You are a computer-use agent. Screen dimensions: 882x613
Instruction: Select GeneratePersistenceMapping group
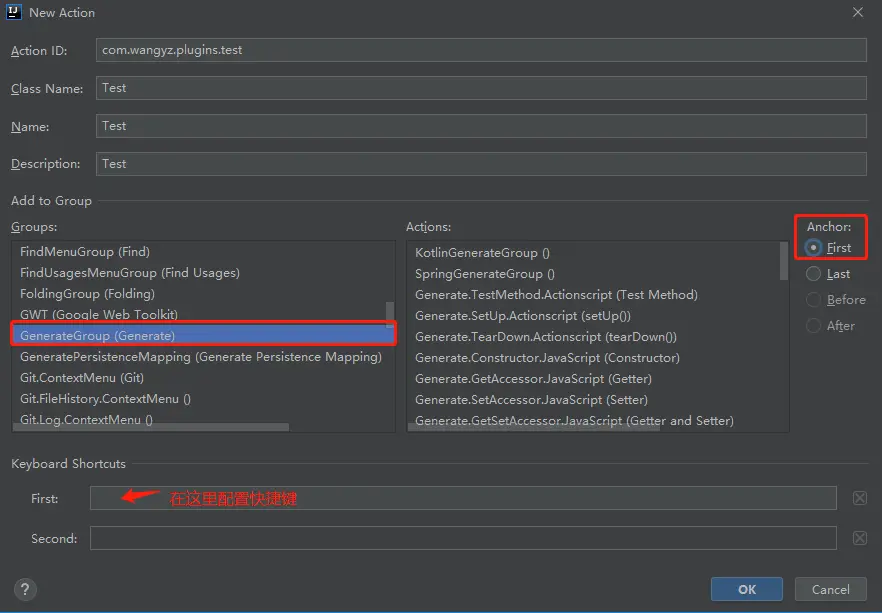point(203,357)
